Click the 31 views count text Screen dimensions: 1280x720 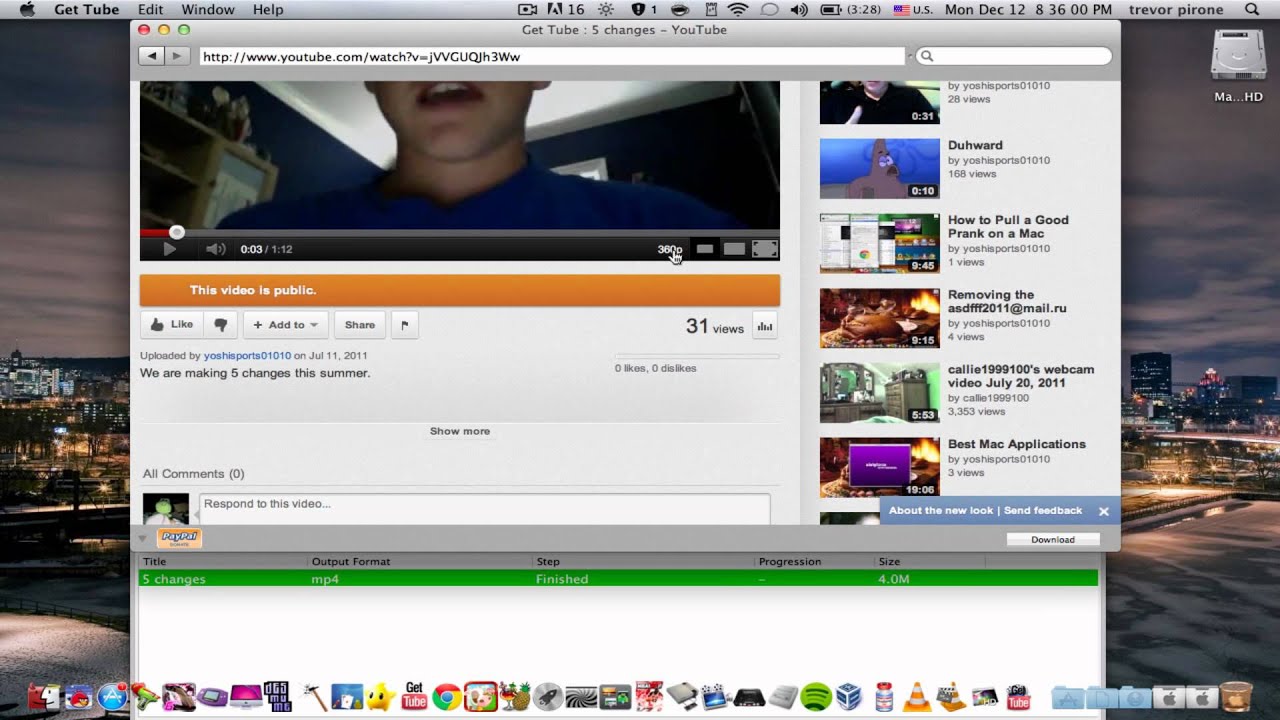[714, 326]
